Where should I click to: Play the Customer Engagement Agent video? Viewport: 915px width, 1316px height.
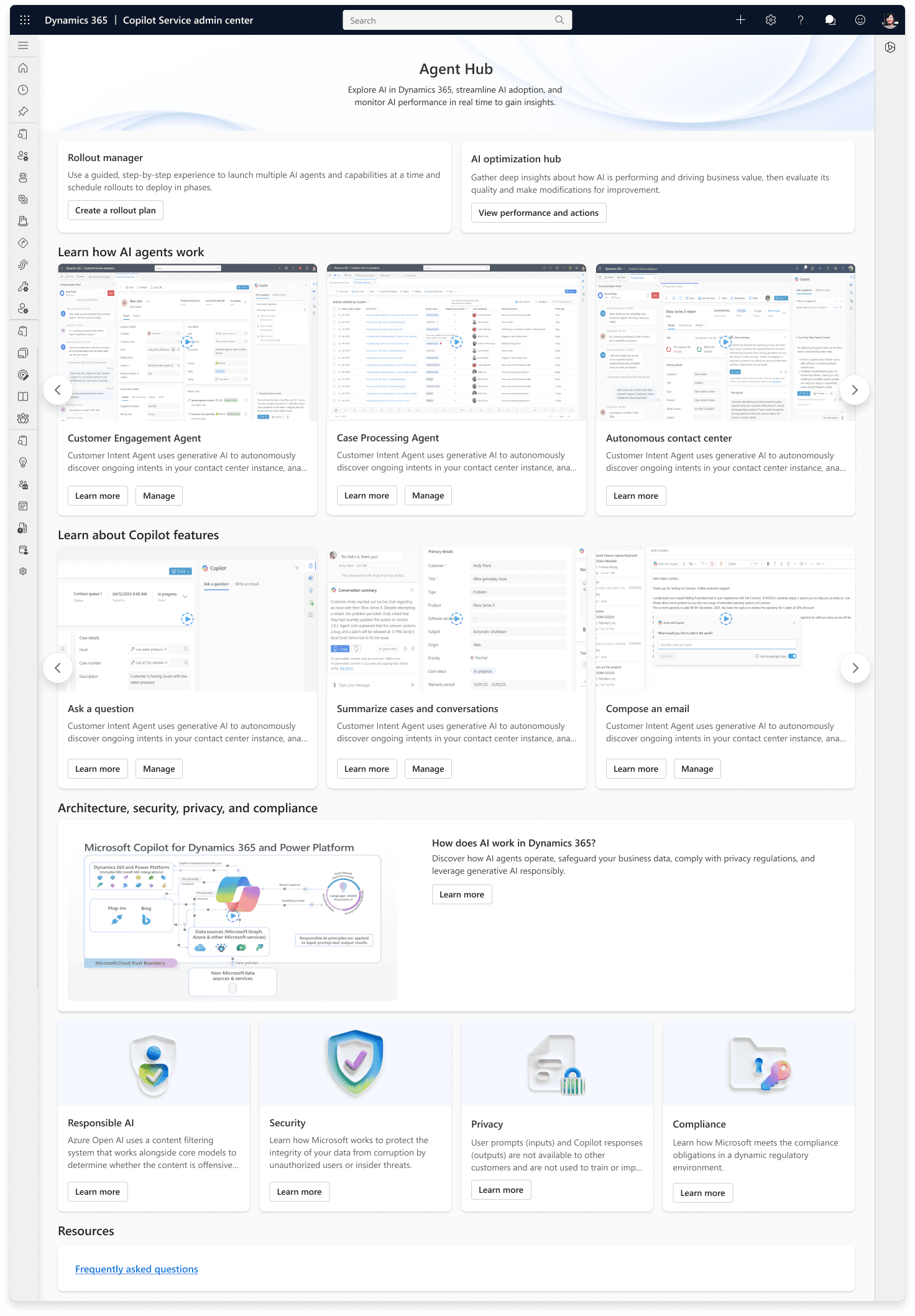(188, 341)
